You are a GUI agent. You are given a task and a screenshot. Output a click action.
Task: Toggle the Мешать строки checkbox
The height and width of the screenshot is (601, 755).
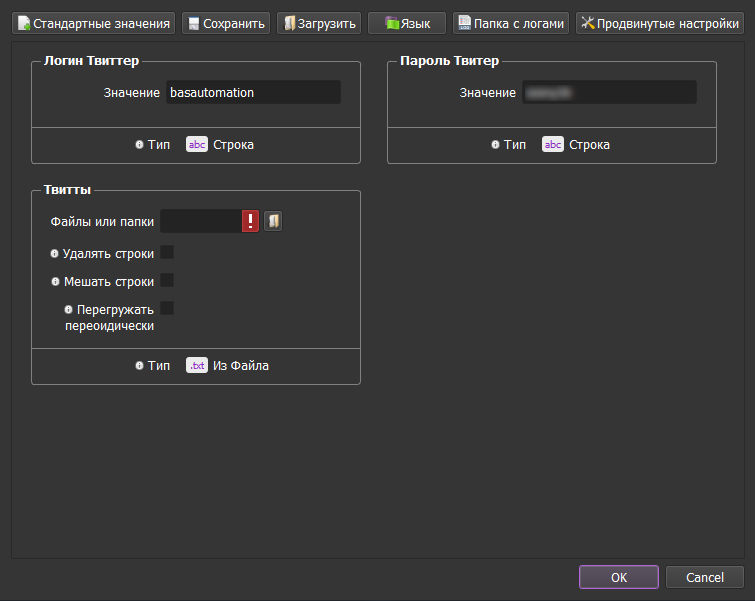pos(167,280)
